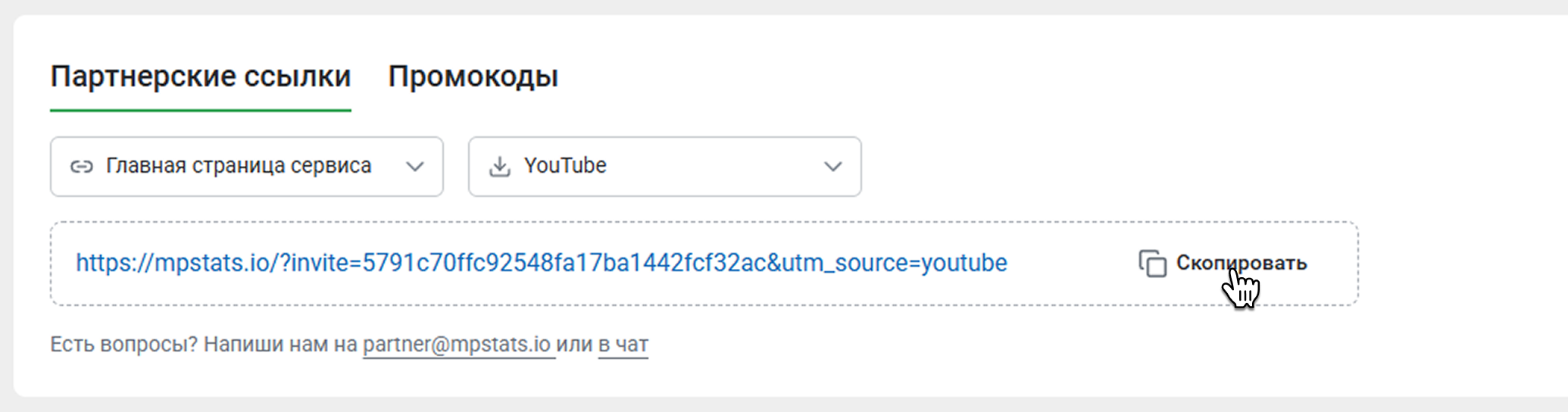Click the green underline under the active tab
The image size is (1568, 412).
200,111
